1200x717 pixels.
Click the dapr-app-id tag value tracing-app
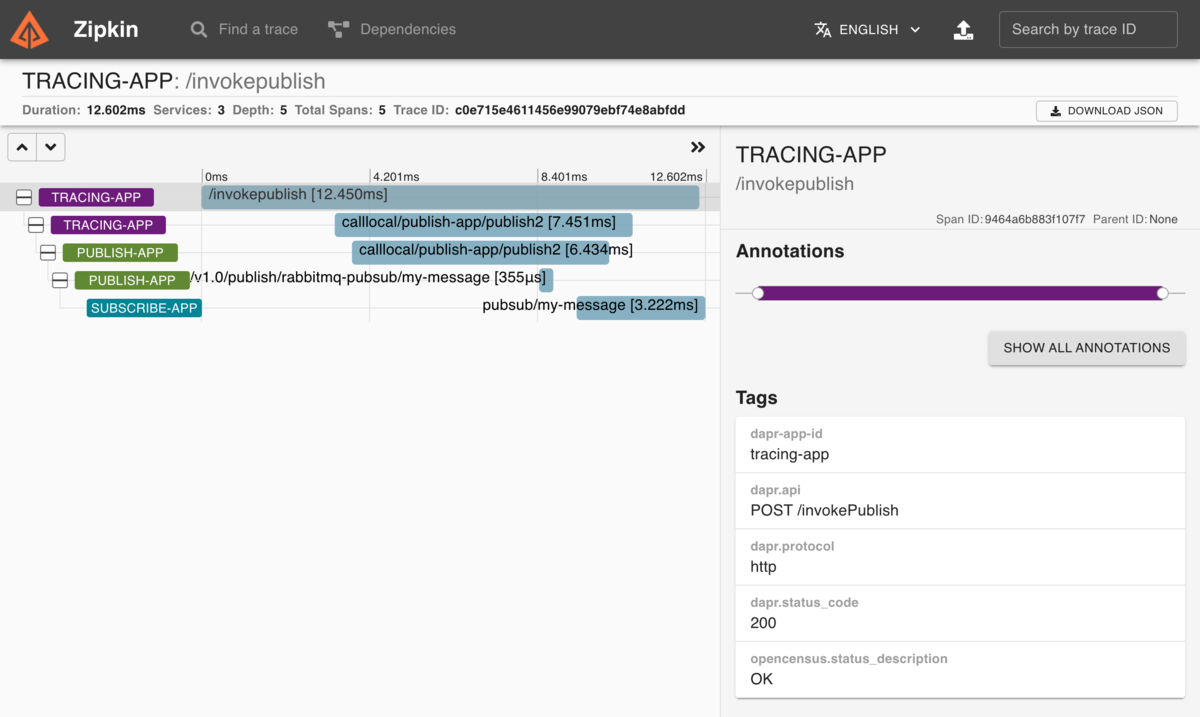pos(790,454)
